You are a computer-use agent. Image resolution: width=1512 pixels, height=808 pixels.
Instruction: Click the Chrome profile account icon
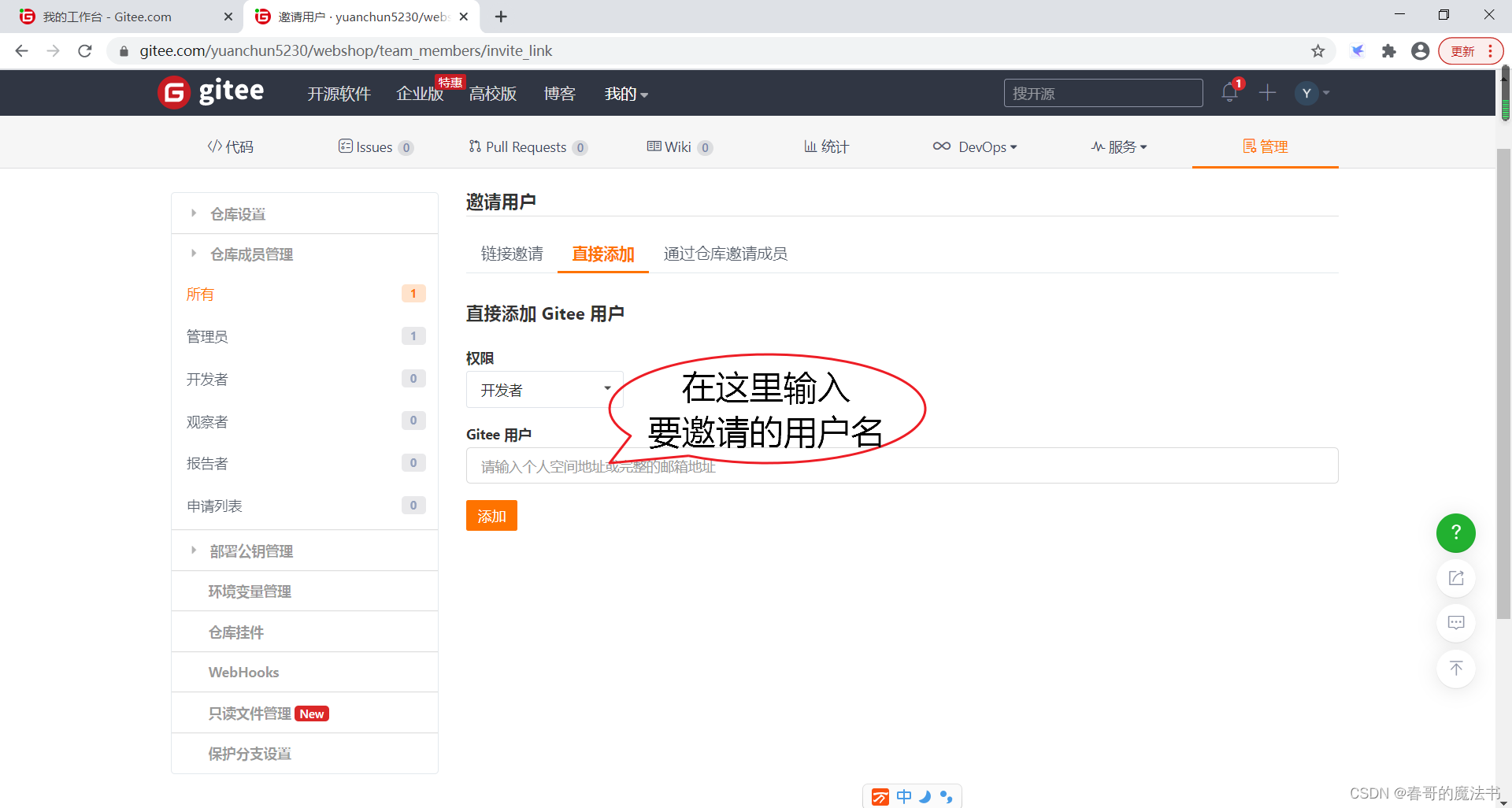[1420, 51]
